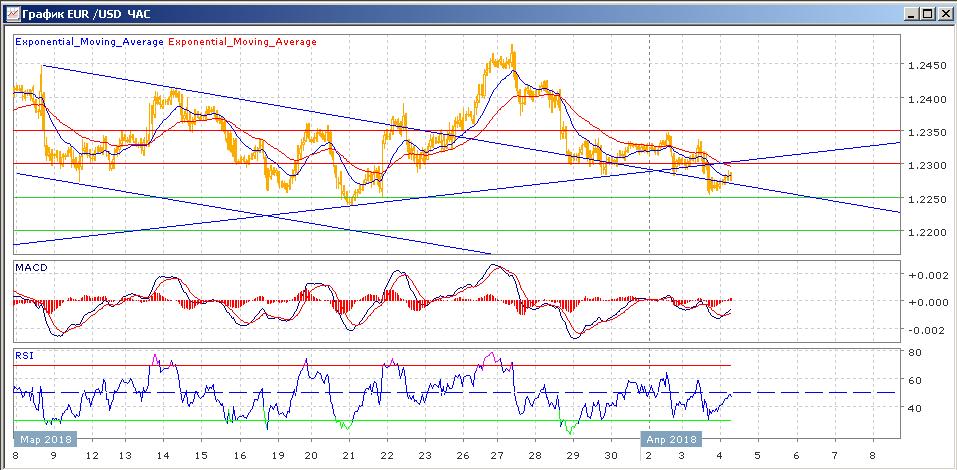Viewport: 957px width, 470px height.
Task: Select the RSI indicator panel label
Action: pos(23,354)
